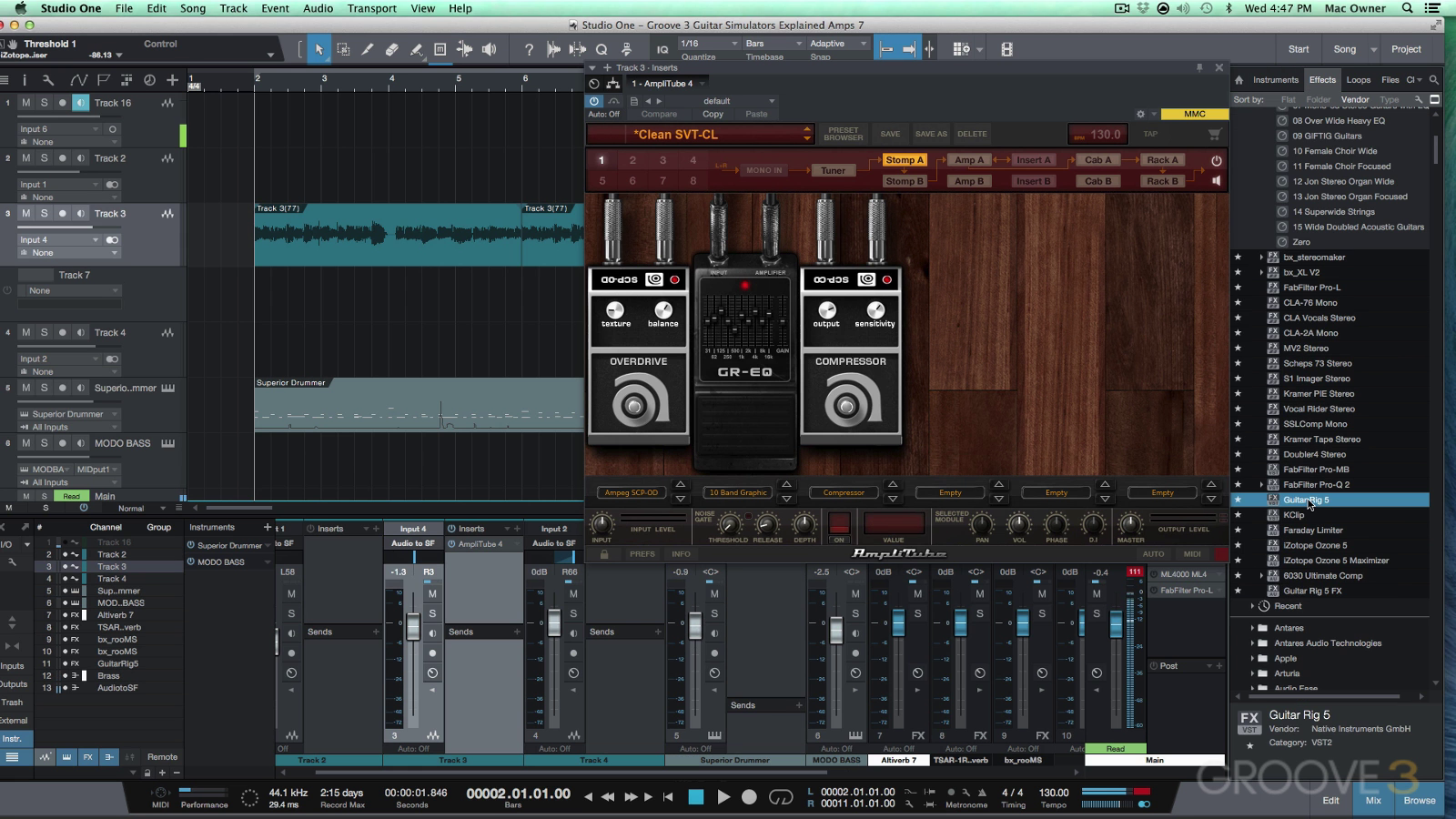Return to zero in transport
The image size is (1456, 819).
tap(668, 797)
